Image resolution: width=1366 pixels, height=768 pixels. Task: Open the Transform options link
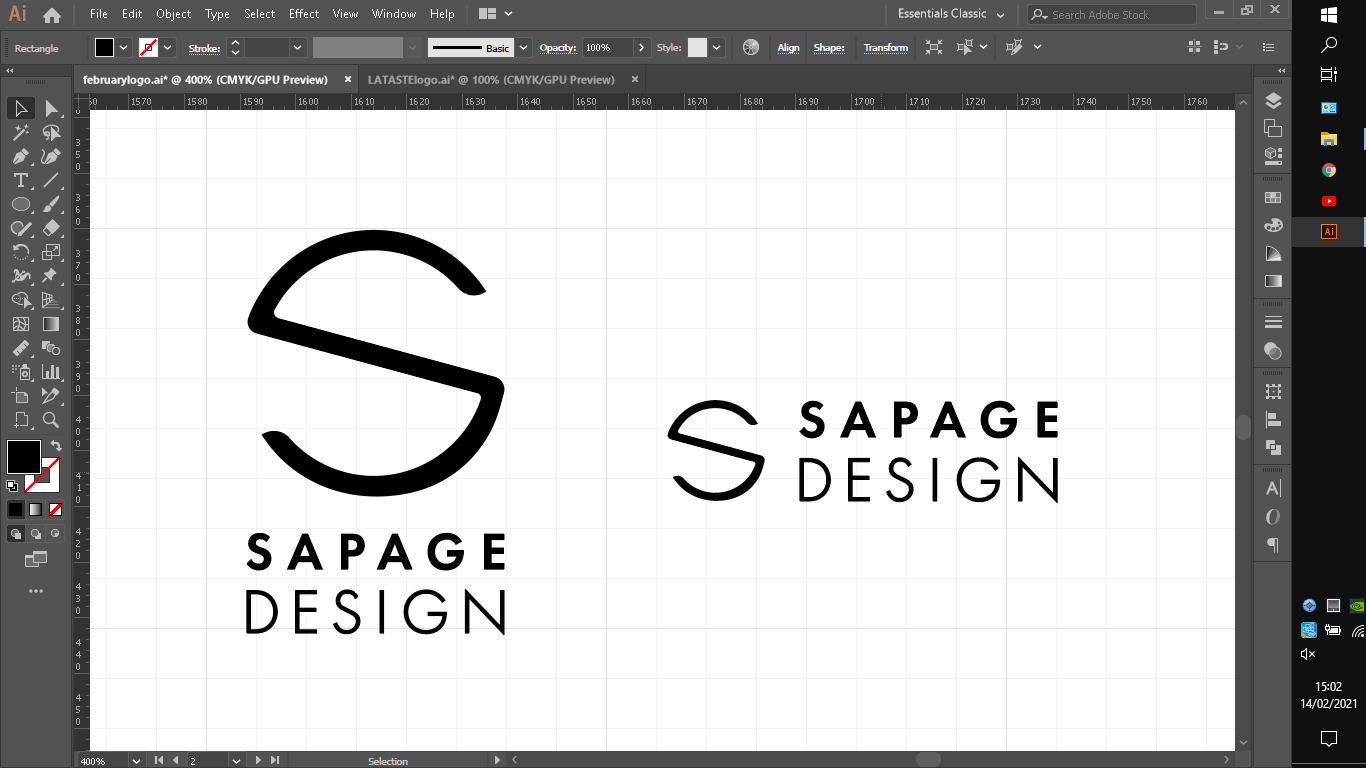tap(886, 47)
